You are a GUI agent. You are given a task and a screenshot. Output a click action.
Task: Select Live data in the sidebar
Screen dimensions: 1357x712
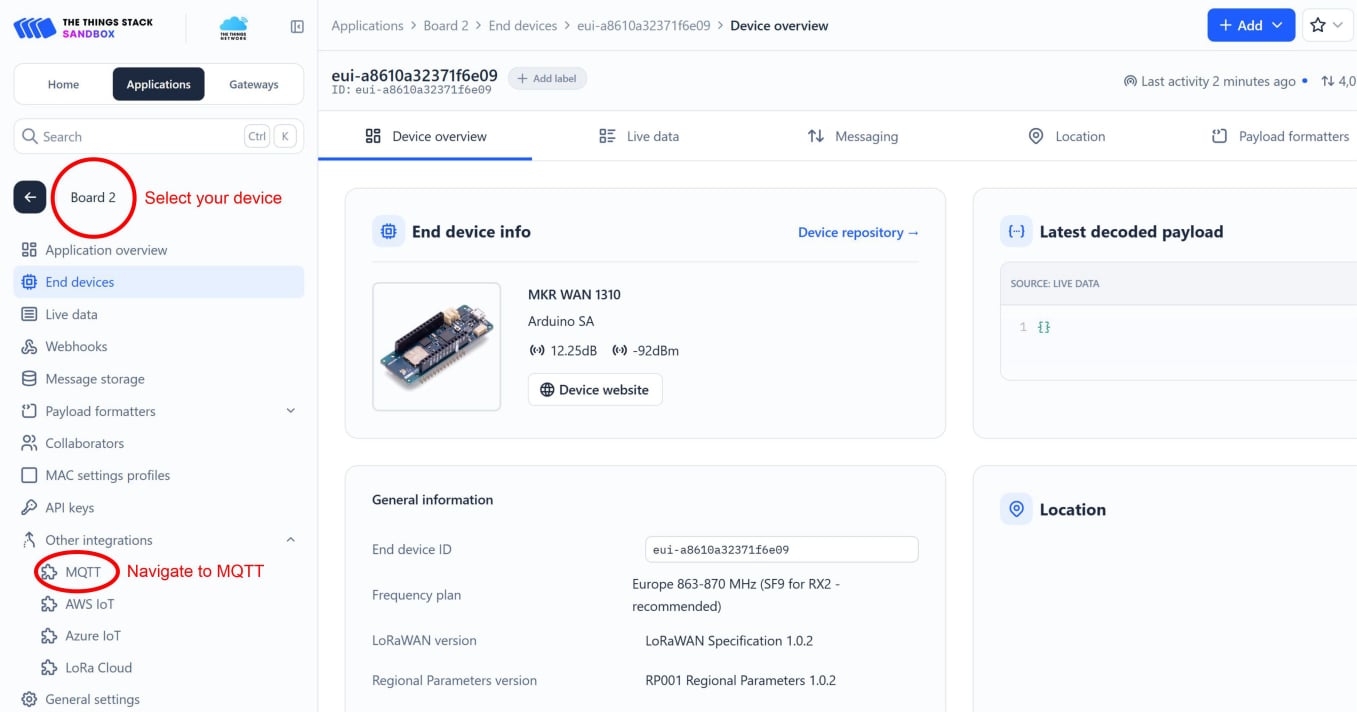point(71,314)
